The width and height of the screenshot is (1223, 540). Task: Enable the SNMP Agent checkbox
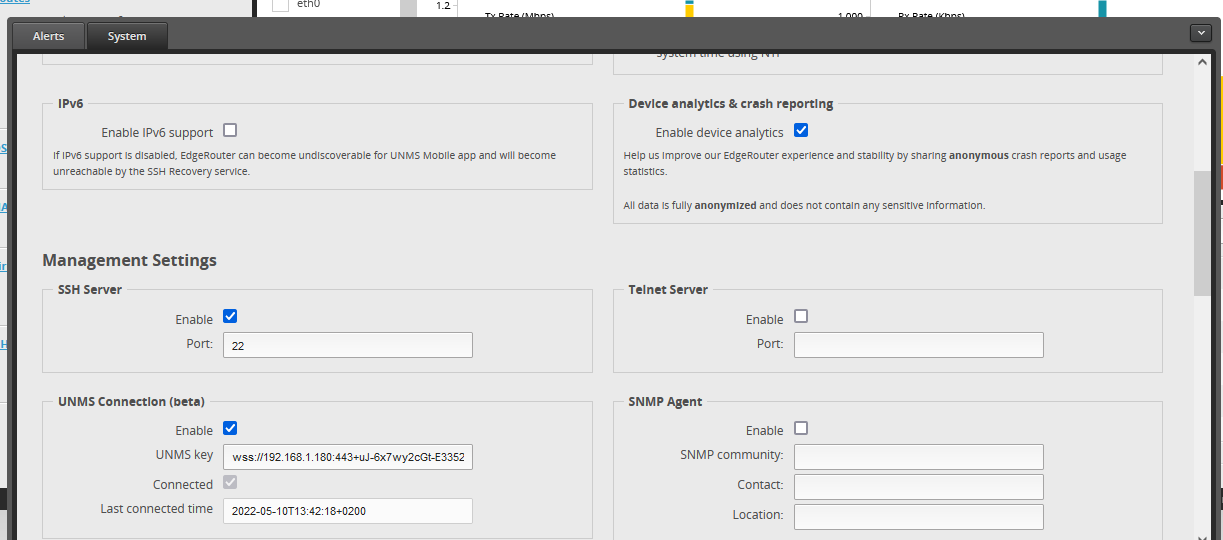coord(800,428)
